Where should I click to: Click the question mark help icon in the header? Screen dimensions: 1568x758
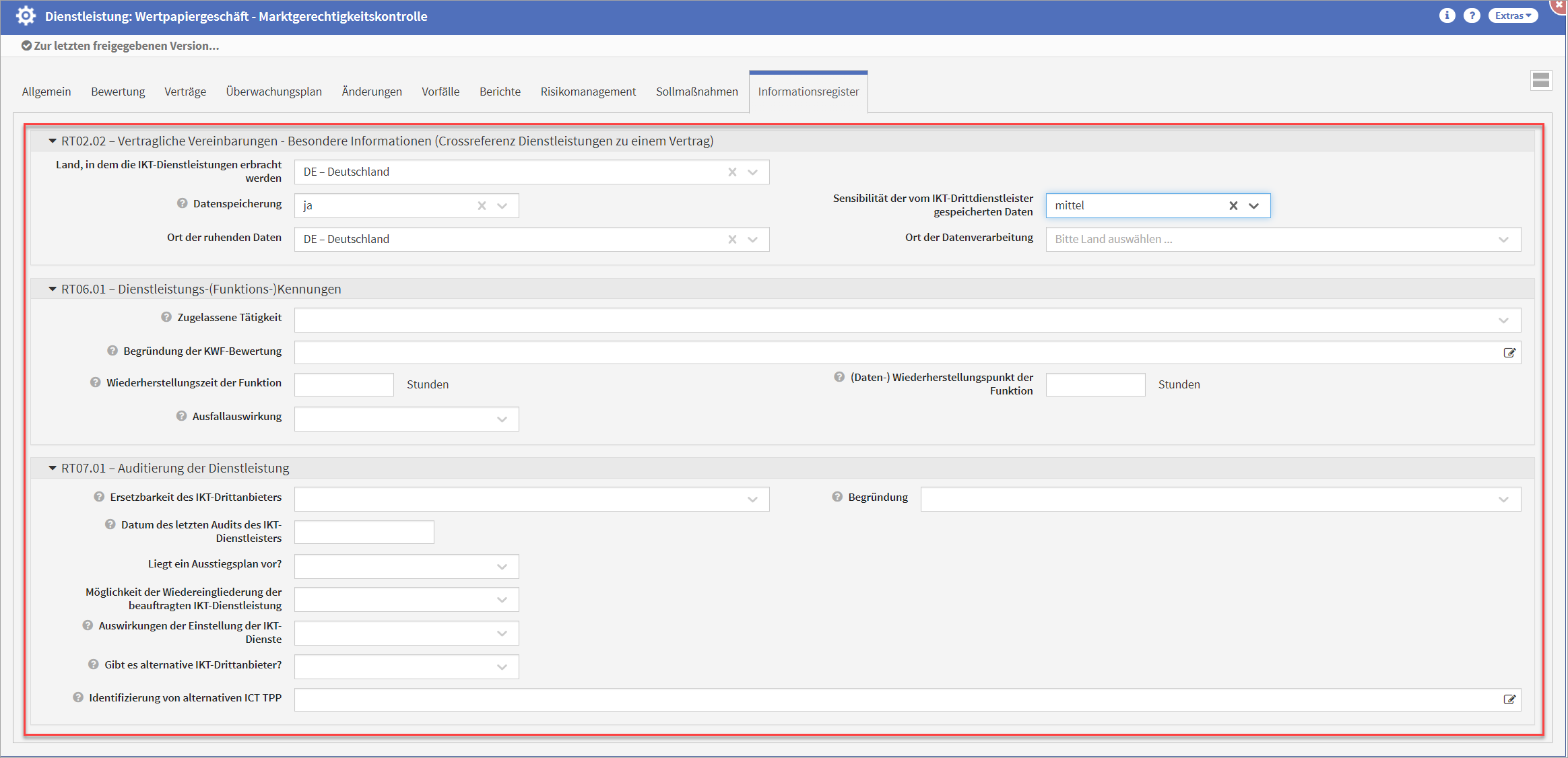tap(1472, 15)
